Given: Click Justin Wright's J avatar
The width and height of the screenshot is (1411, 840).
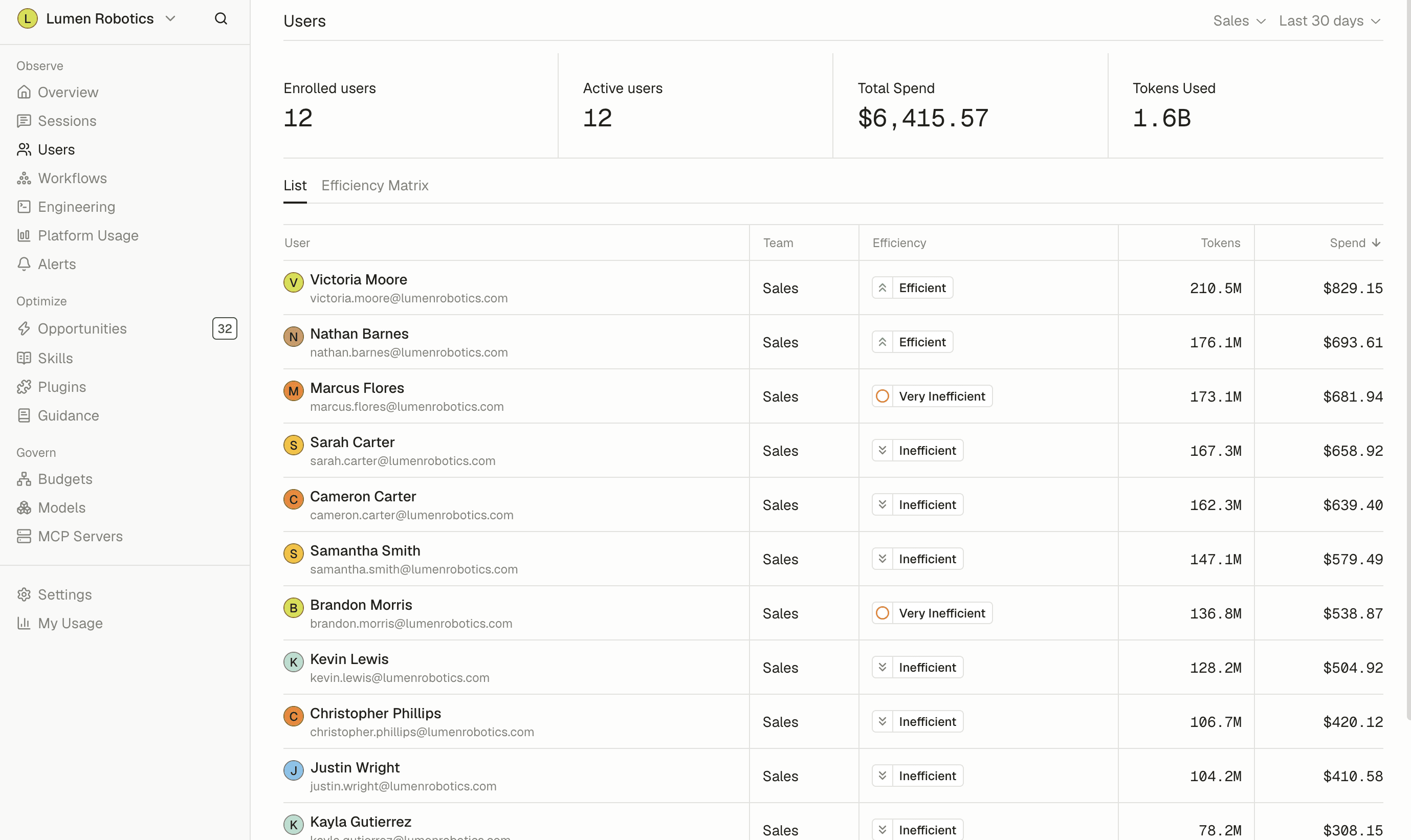Looking at the screenshot, I should click(293, 770).
